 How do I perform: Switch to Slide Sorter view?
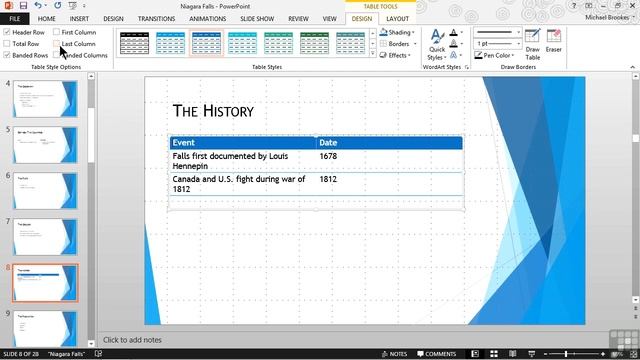click(x=494, y=354)
